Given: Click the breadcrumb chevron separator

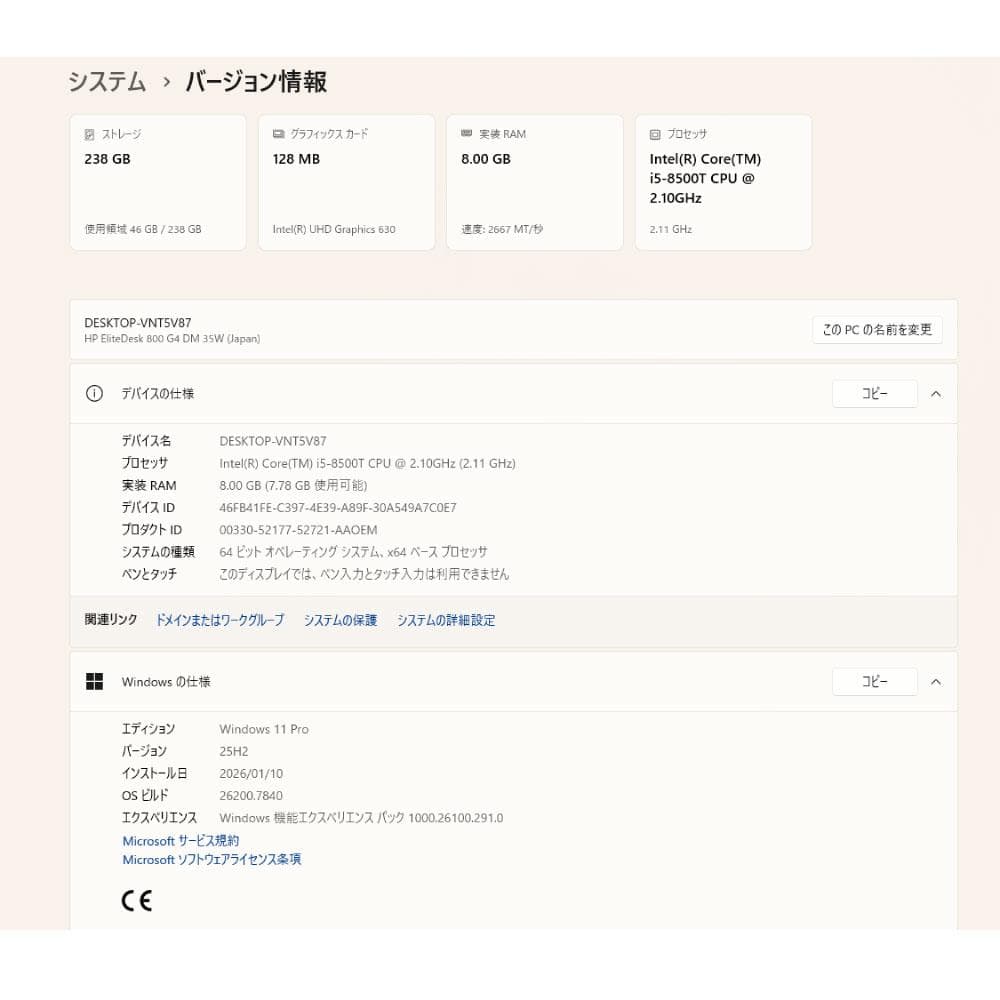Looking at the screenshot, I should coord(166,82).
